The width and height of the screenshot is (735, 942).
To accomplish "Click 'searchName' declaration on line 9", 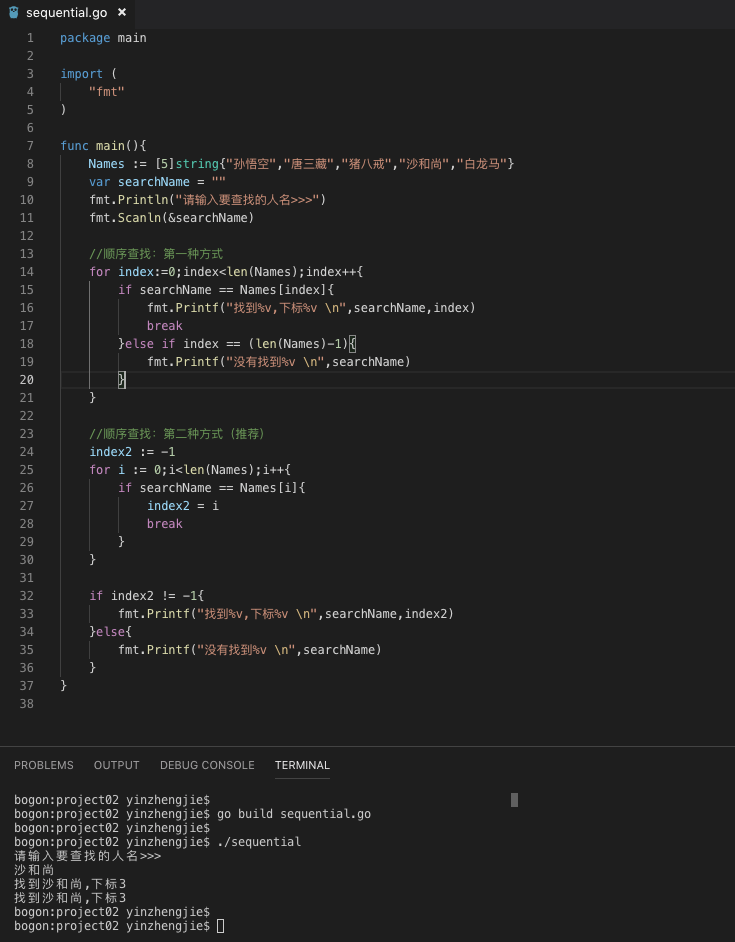I will 153,181.
